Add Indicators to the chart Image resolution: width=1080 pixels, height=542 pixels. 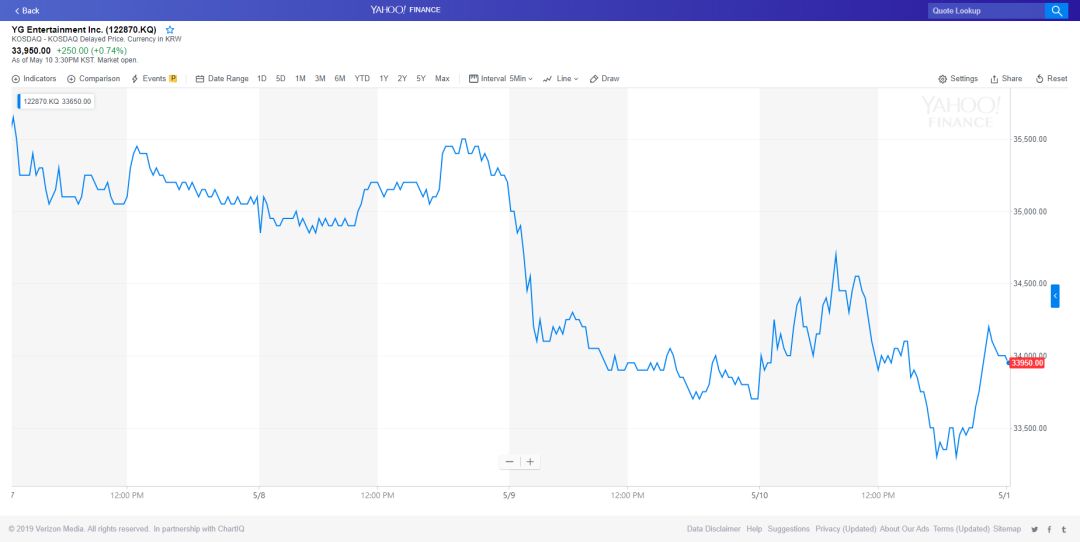(34, 79)
